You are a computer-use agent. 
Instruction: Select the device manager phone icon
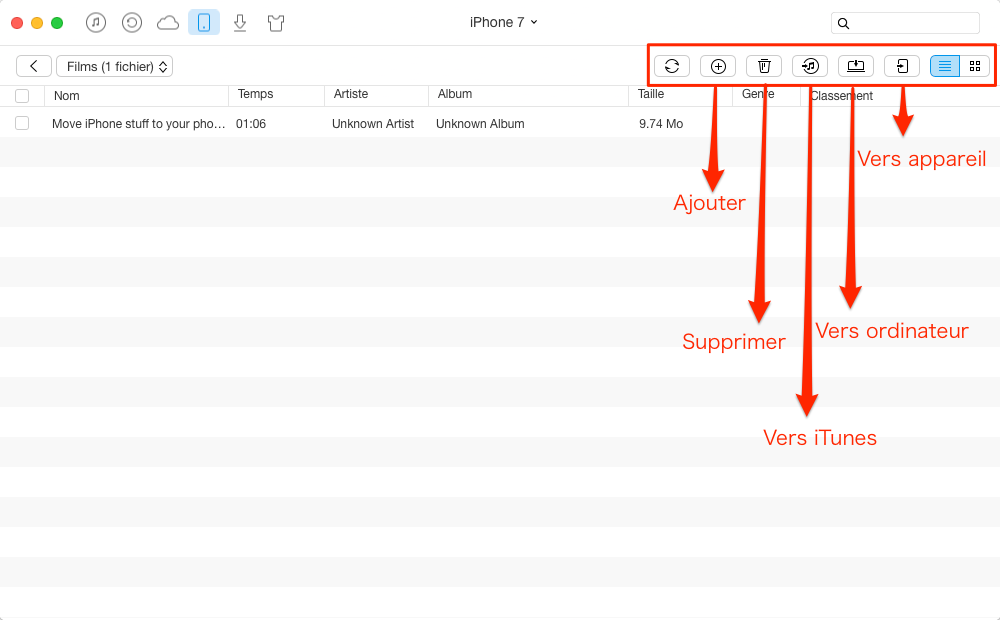point(204,23)
